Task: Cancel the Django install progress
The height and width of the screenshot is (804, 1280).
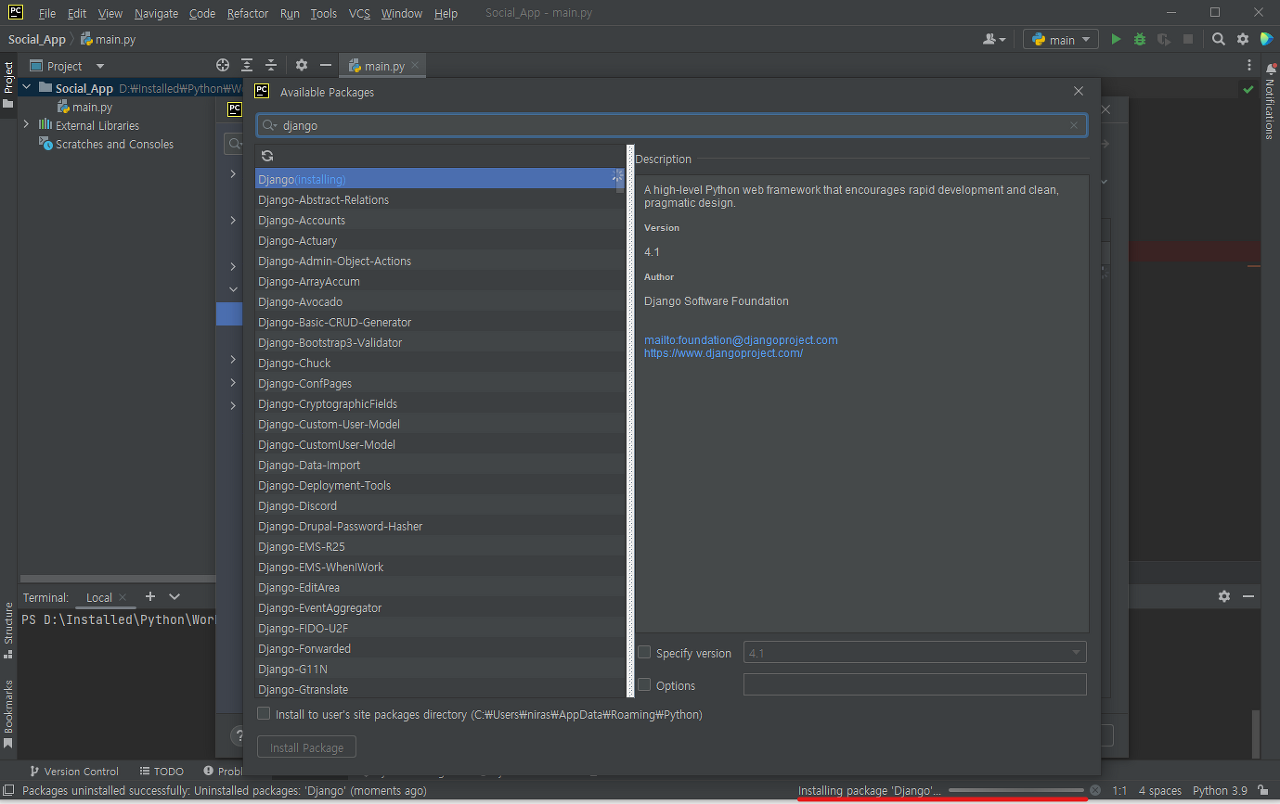Action: pos(1095,790)
